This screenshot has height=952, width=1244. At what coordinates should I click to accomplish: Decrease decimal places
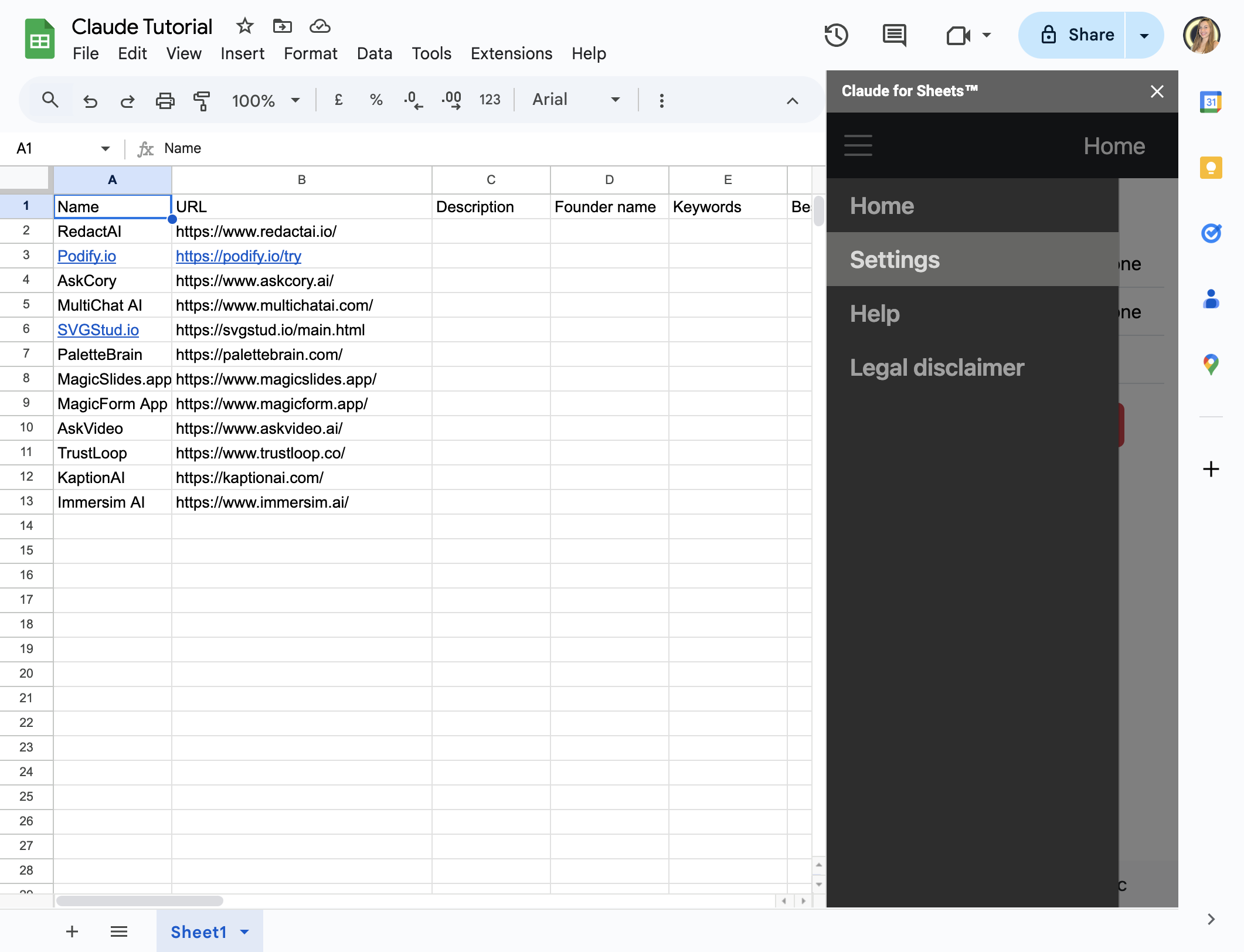click(413, 100)
